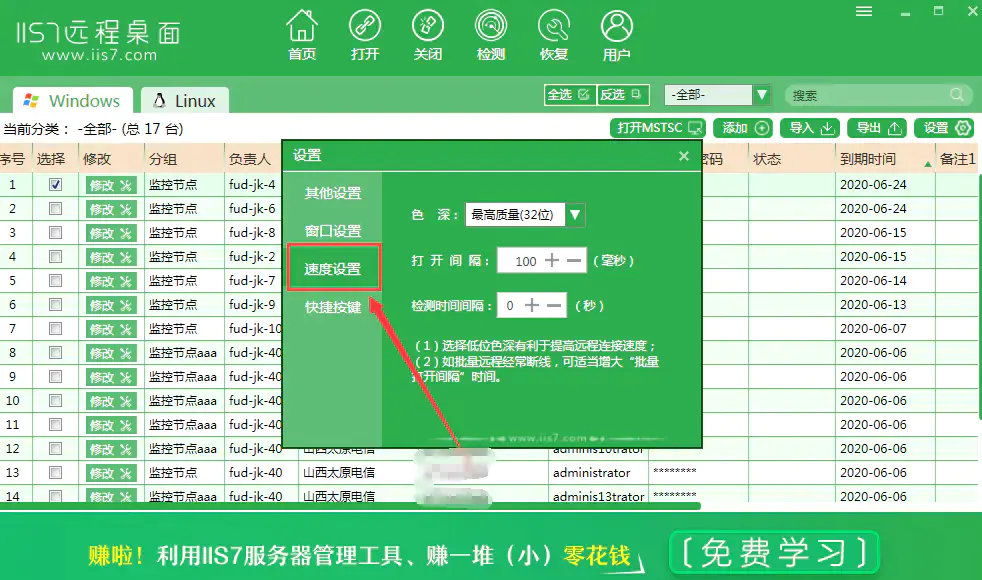Click the 打开MSTSC button
Image resolution: width=982 pixels, height=580 pixels.
[x=658, y=128]
